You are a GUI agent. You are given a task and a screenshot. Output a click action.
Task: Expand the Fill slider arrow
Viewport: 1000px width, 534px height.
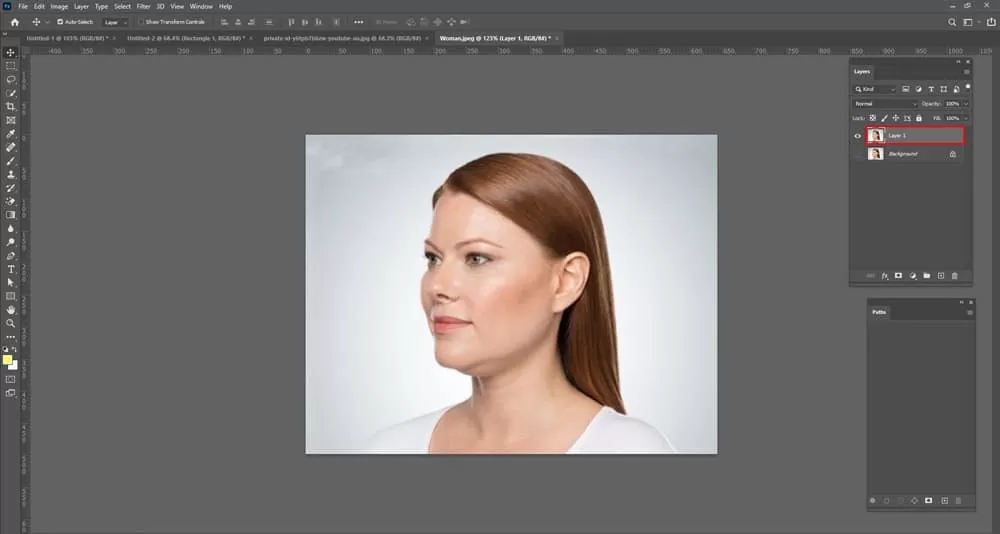966,118
